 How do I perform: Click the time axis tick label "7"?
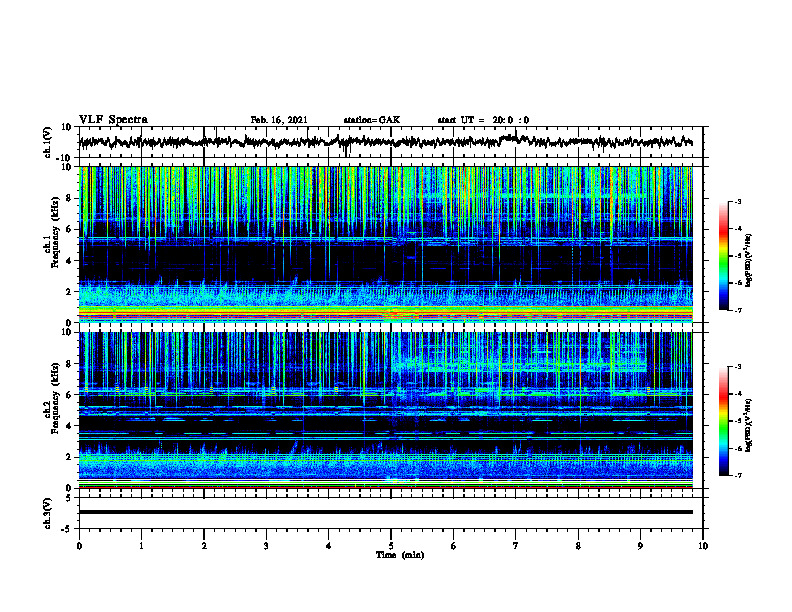pos(516,546)
